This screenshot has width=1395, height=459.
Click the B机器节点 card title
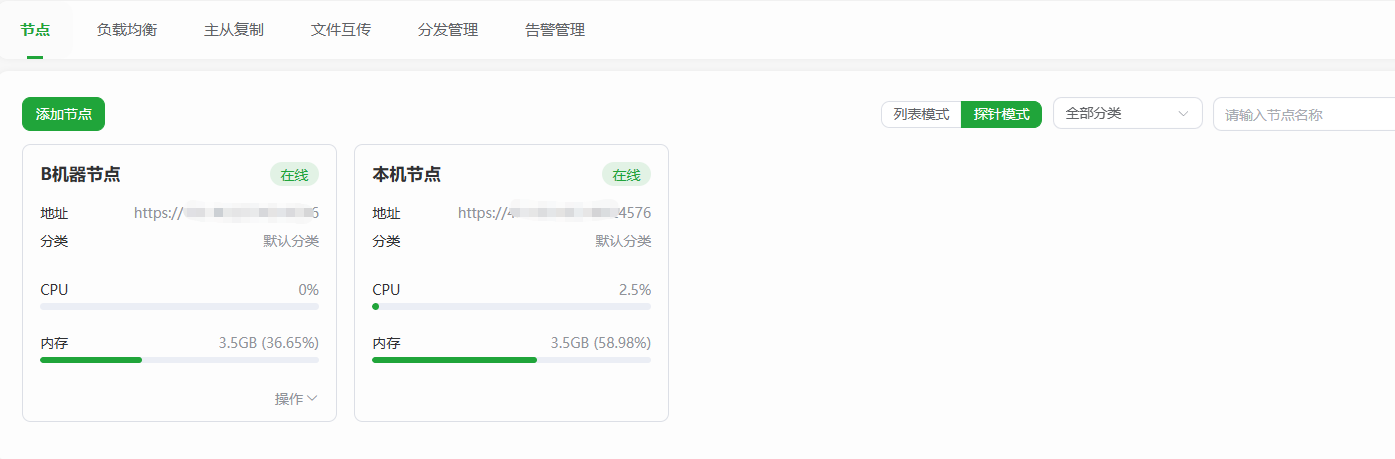pos(80,174)
